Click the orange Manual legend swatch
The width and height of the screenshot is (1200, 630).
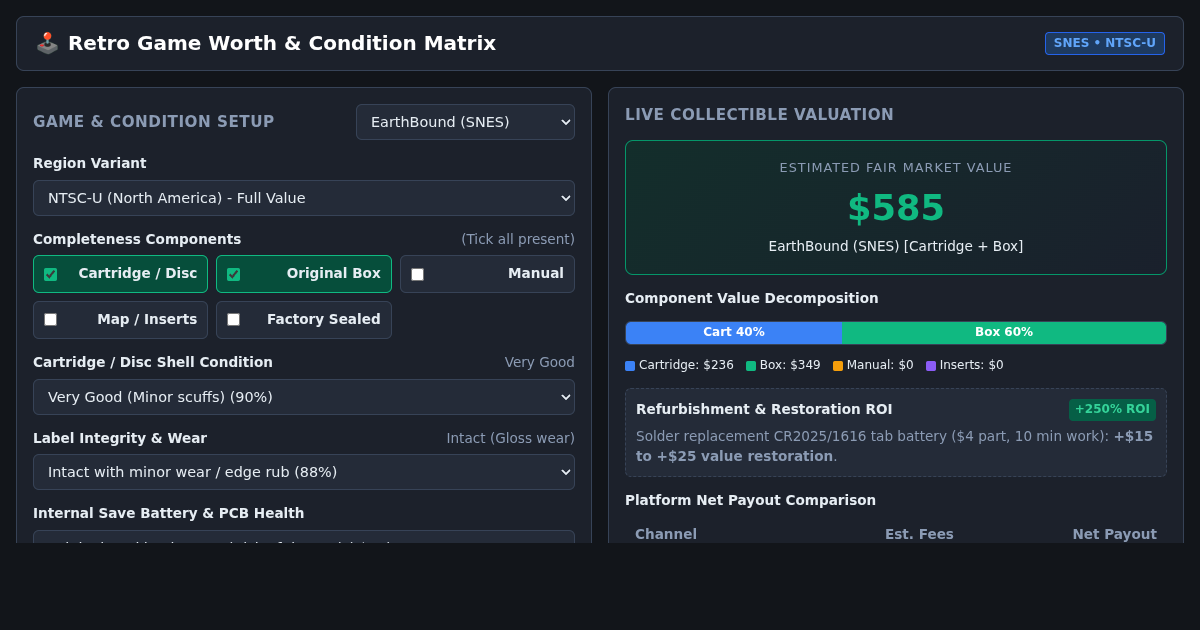pyautogui.click(x=838, y=366)
